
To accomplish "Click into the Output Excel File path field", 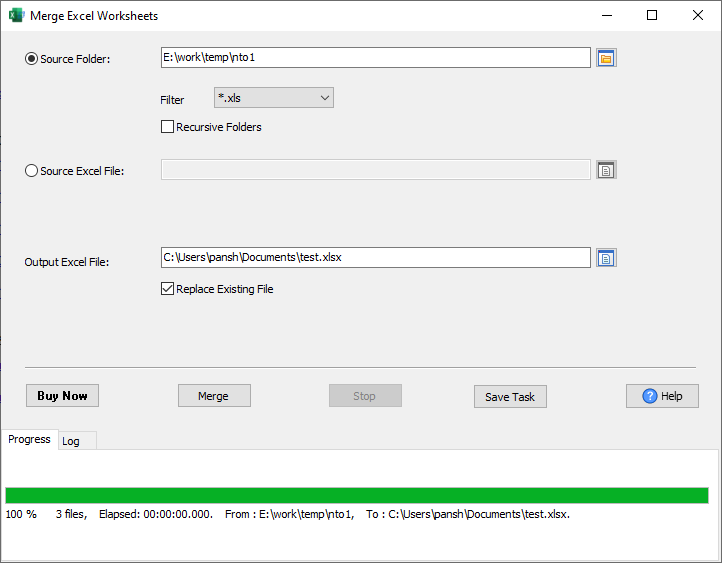I will tap(376, 257).
